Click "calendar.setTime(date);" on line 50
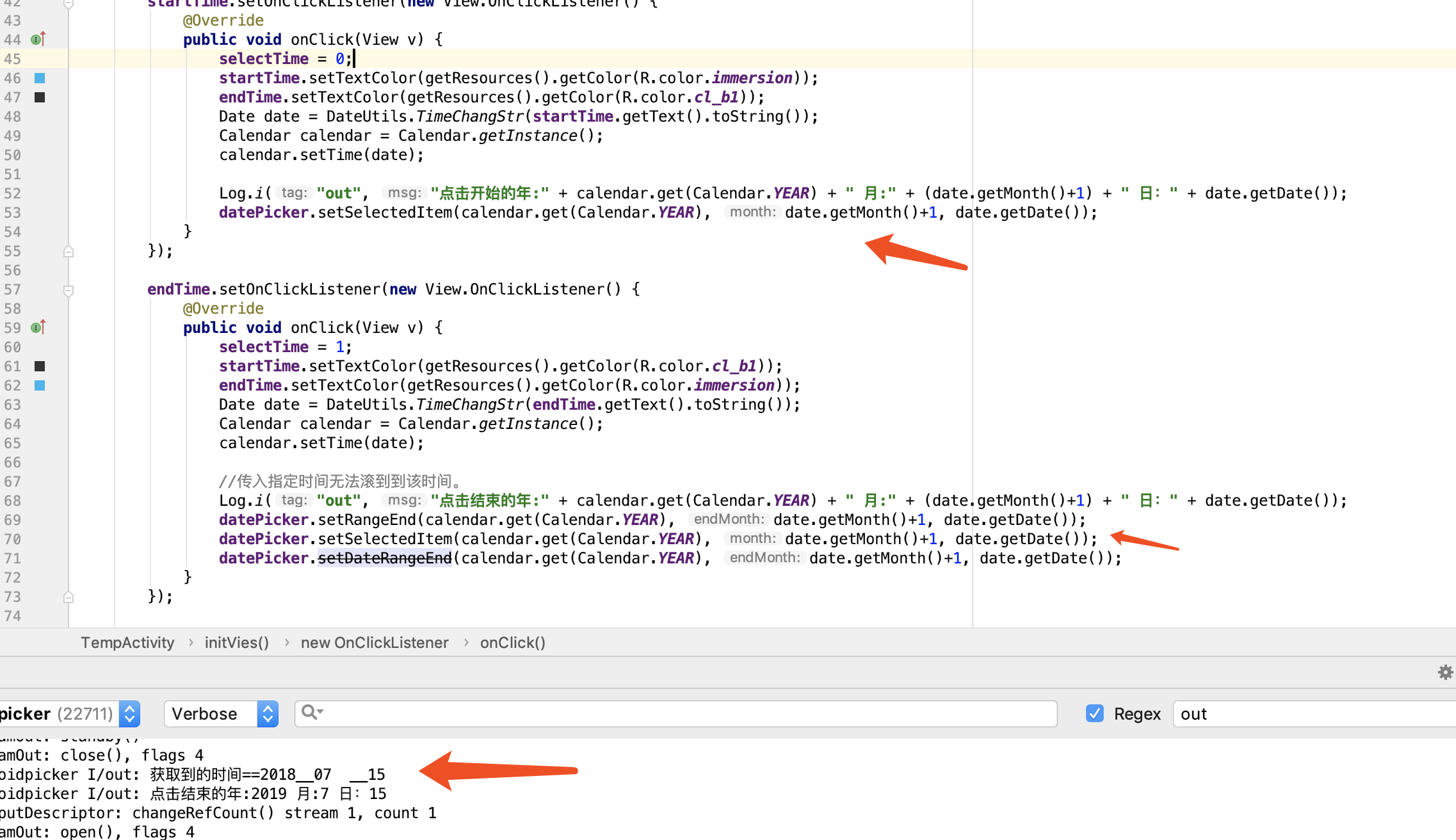This screenshot has width=1456, height=840. click(x=321, y=155)
